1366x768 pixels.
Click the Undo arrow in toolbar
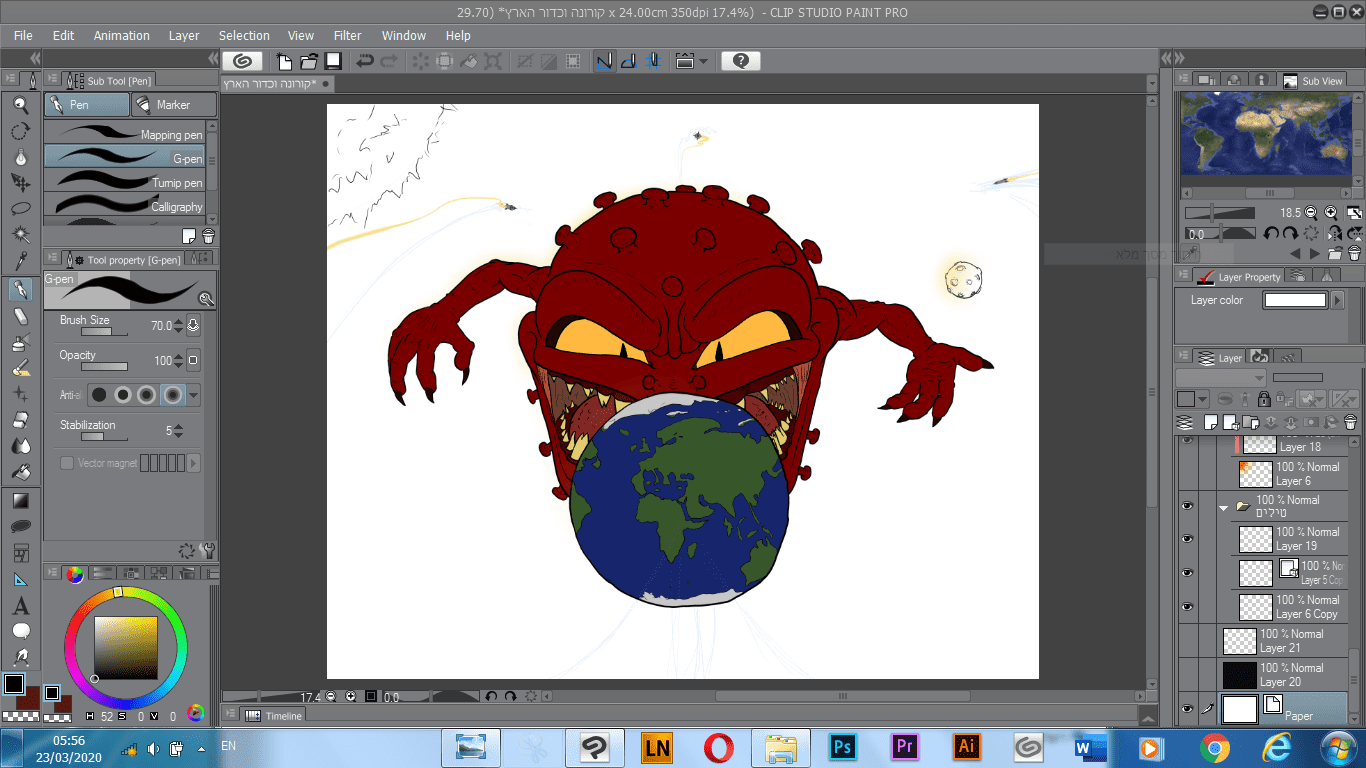pos(365,61)
